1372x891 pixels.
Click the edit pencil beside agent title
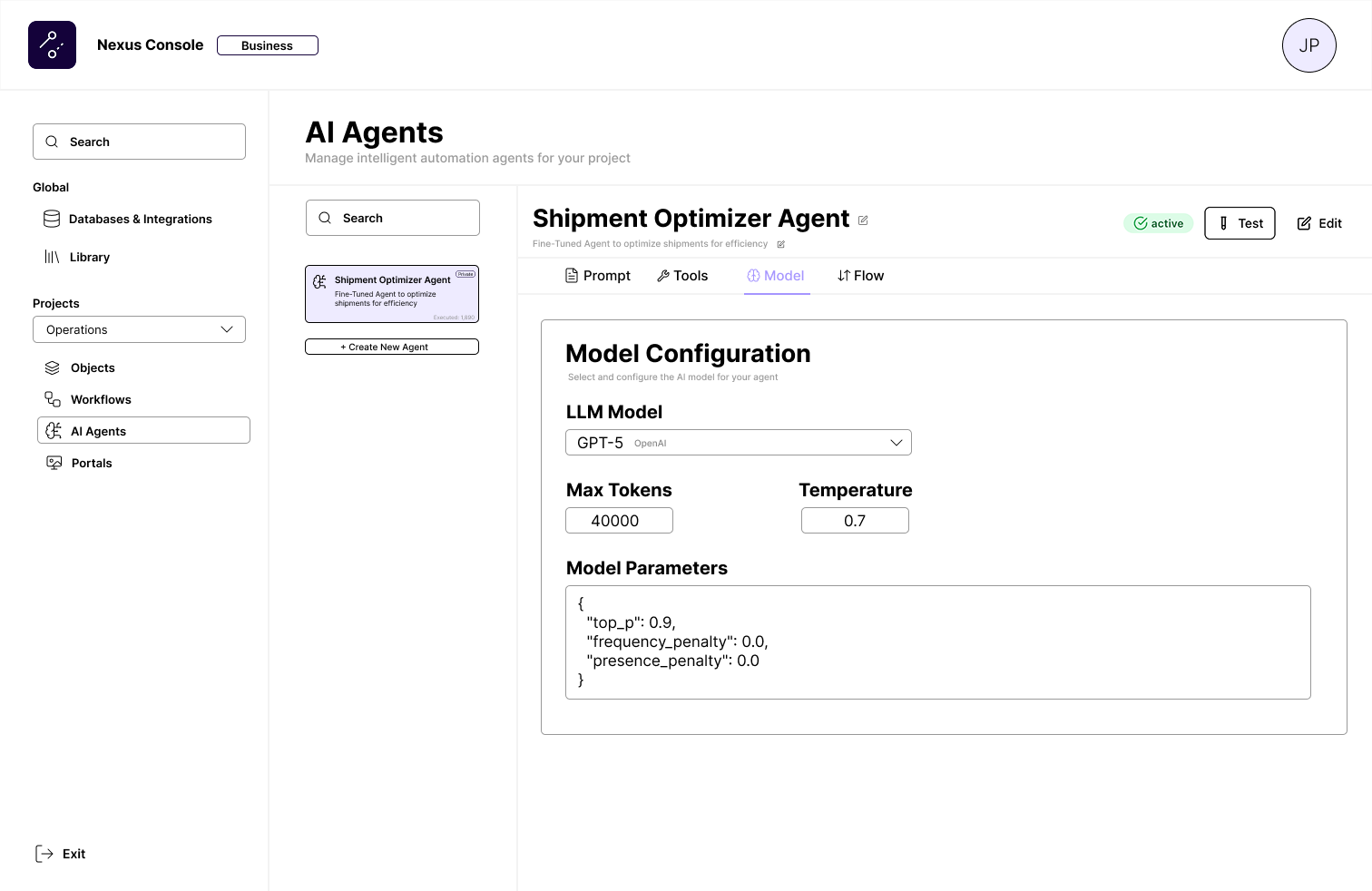pyautogui.click(x=863, y=220)
